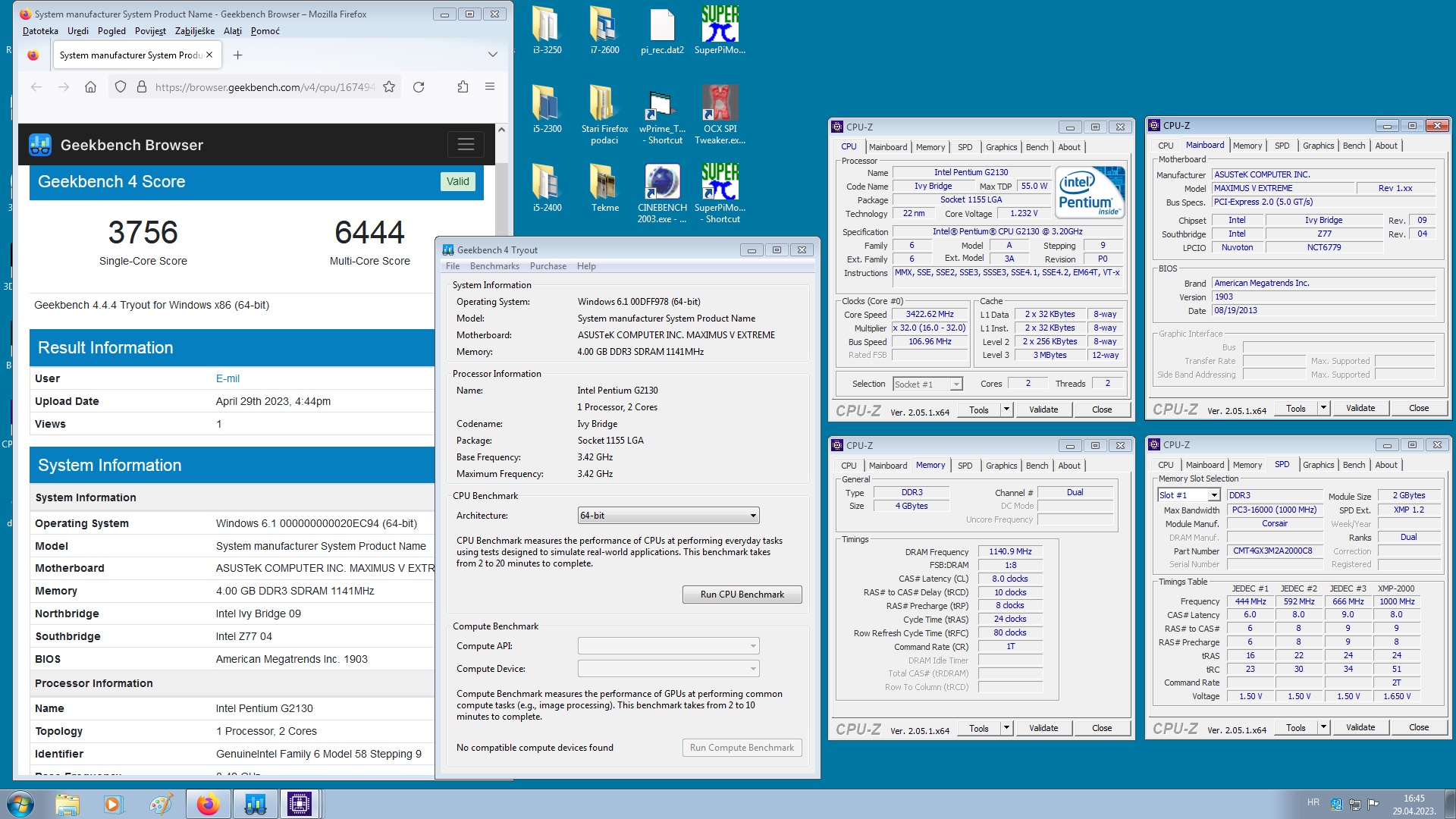Screen dimensions: 1456x819
Task: Click Validate in CPU-Z CPU window
Action: pyautogui.click(x=1043, y=409)
